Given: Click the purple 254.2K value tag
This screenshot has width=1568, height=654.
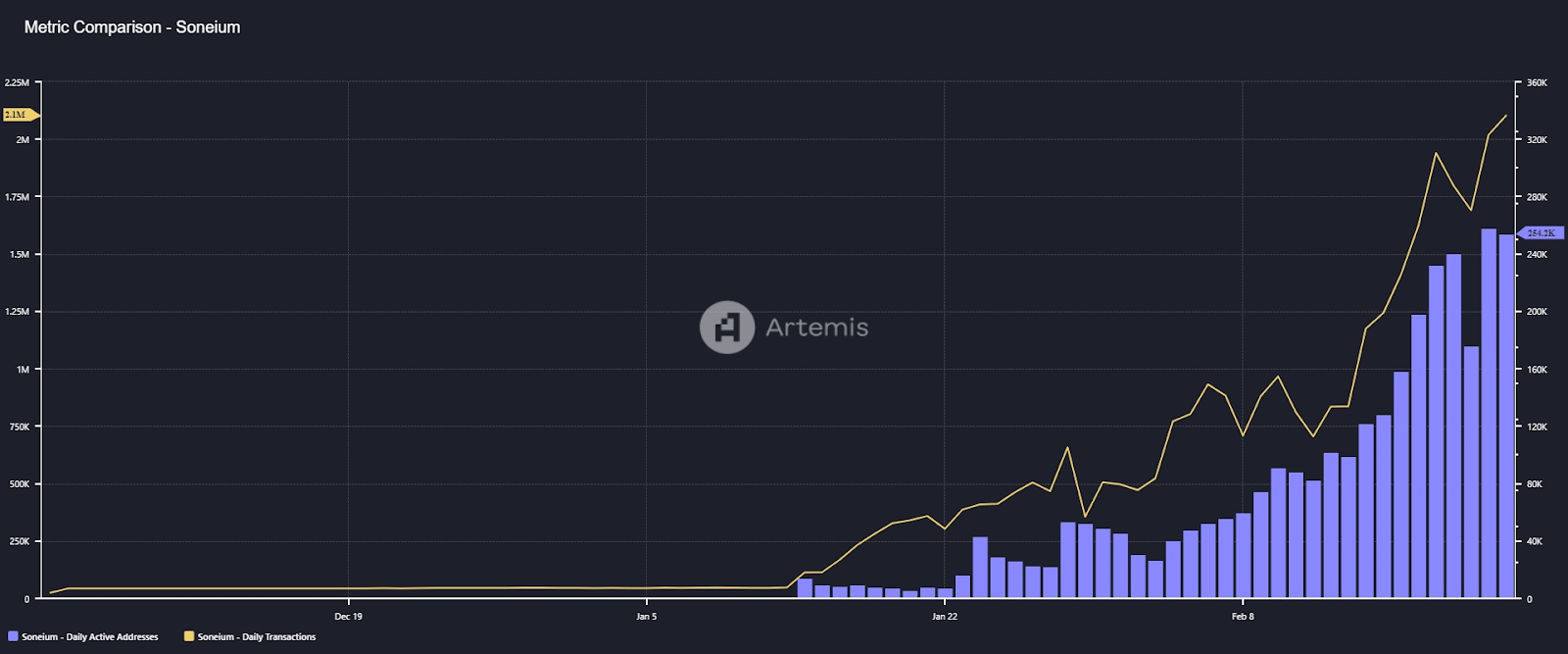Looking at the screenshot, I should point(1541,233).
